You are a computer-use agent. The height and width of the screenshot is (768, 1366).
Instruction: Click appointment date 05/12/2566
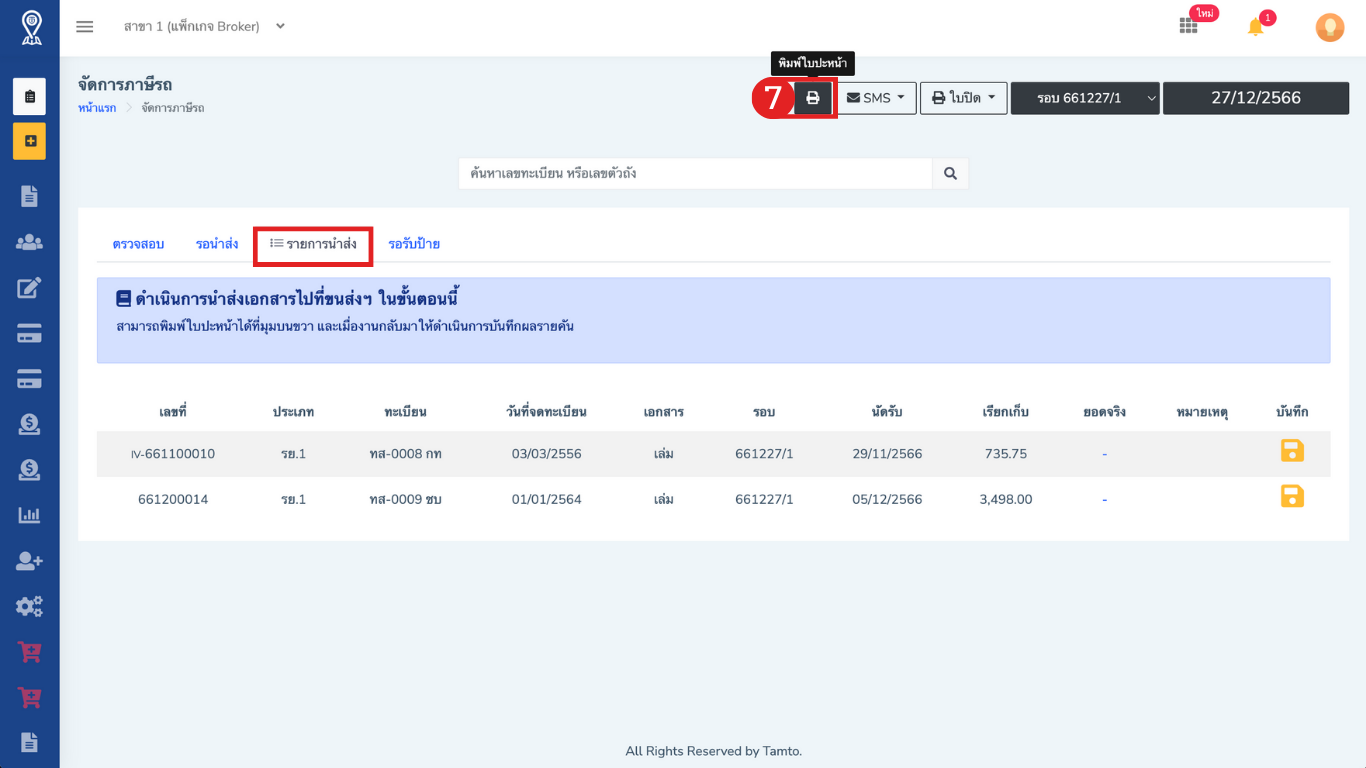pos(887,499)
